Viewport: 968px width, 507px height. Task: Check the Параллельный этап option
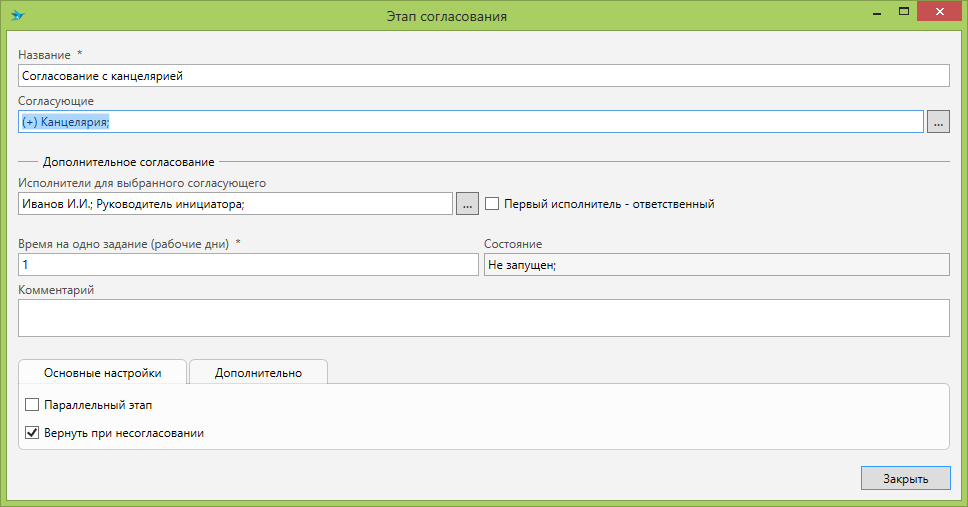click(32, 405)
